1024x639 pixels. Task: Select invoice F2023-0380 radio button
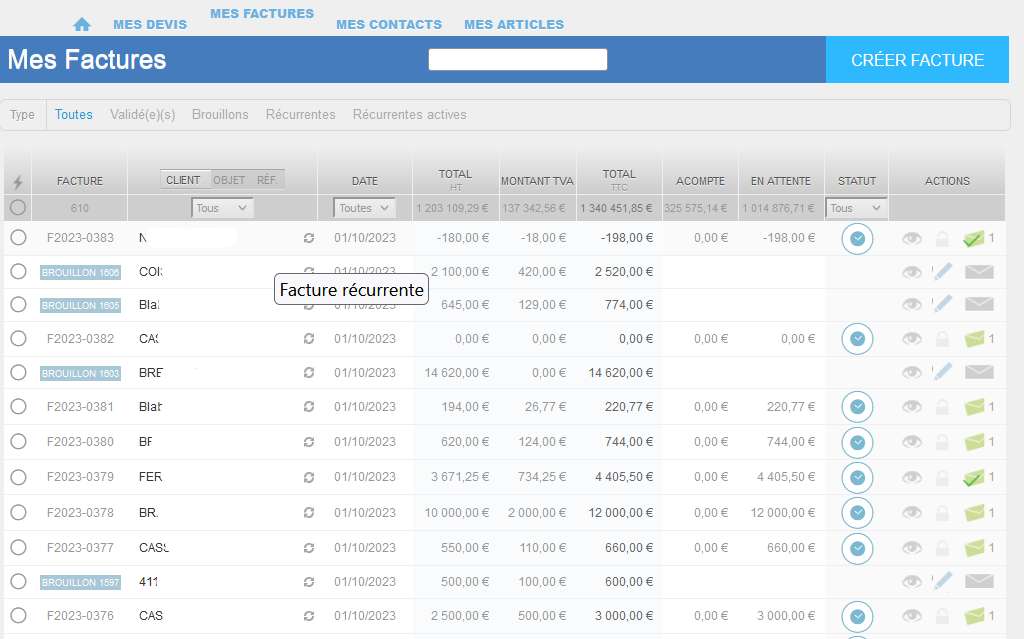(x=18, y=442)
